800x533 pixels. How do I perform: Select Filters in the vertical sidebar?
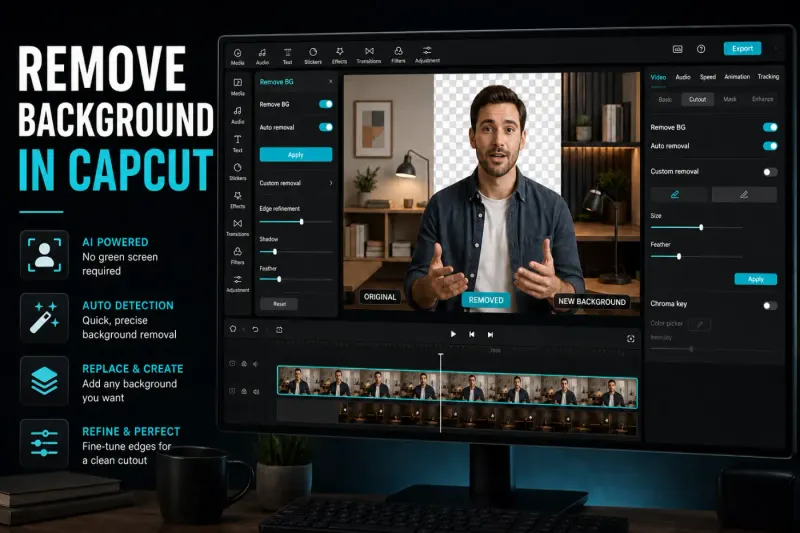click(238, 256)
